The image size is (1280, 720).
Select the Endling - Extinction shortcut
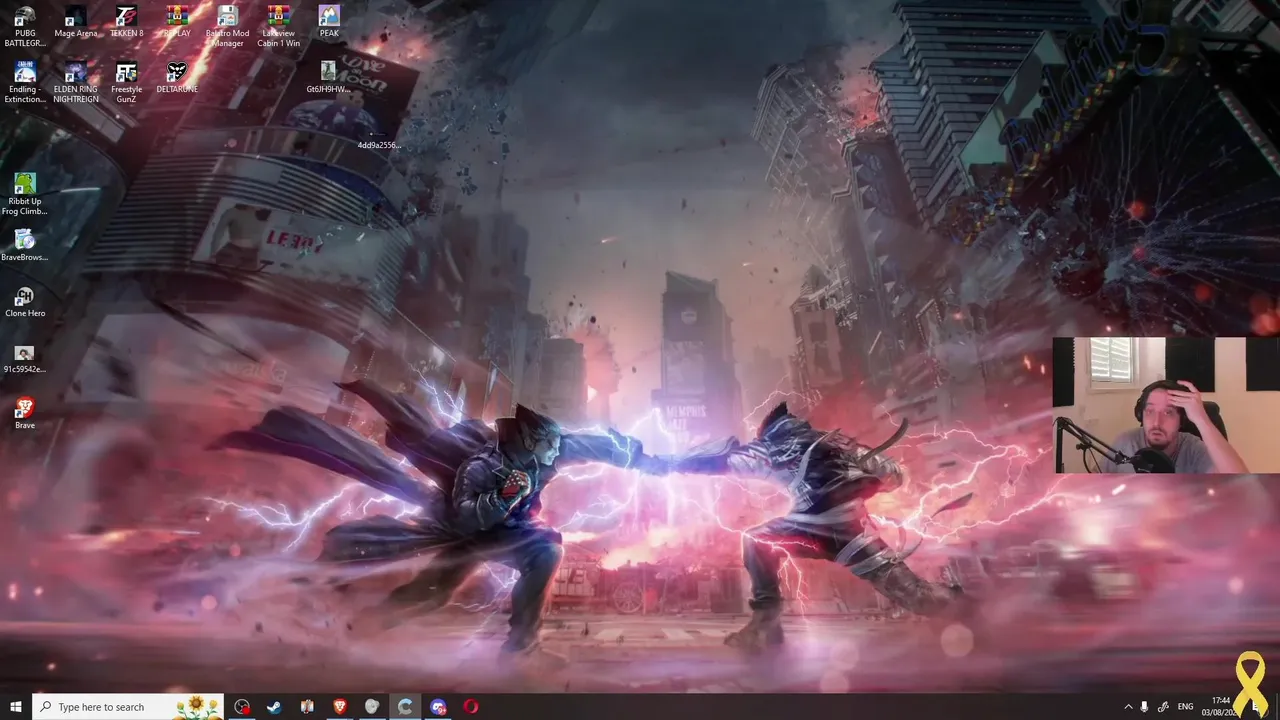[25, 83]
